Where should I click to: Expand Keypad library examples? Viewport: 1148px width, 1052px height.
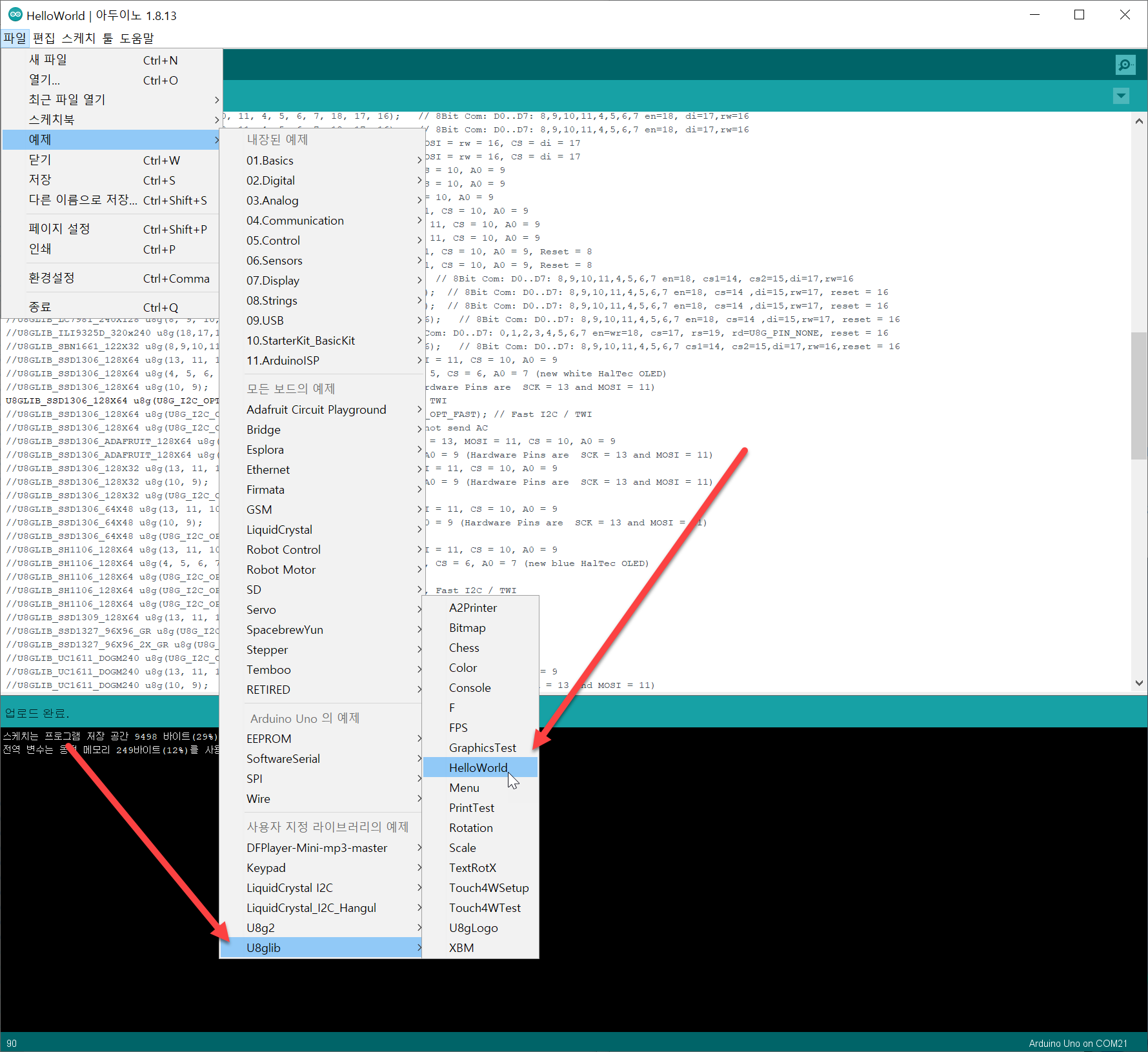tap(321, 868)
